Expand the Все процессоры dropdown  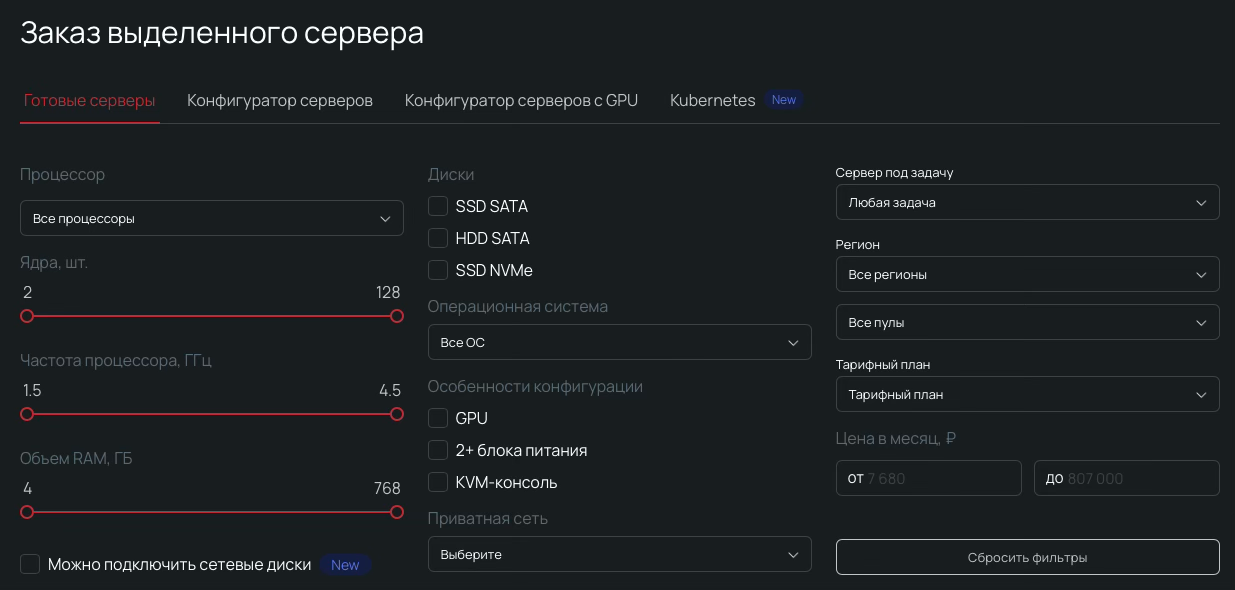click(x=211, y=218)
